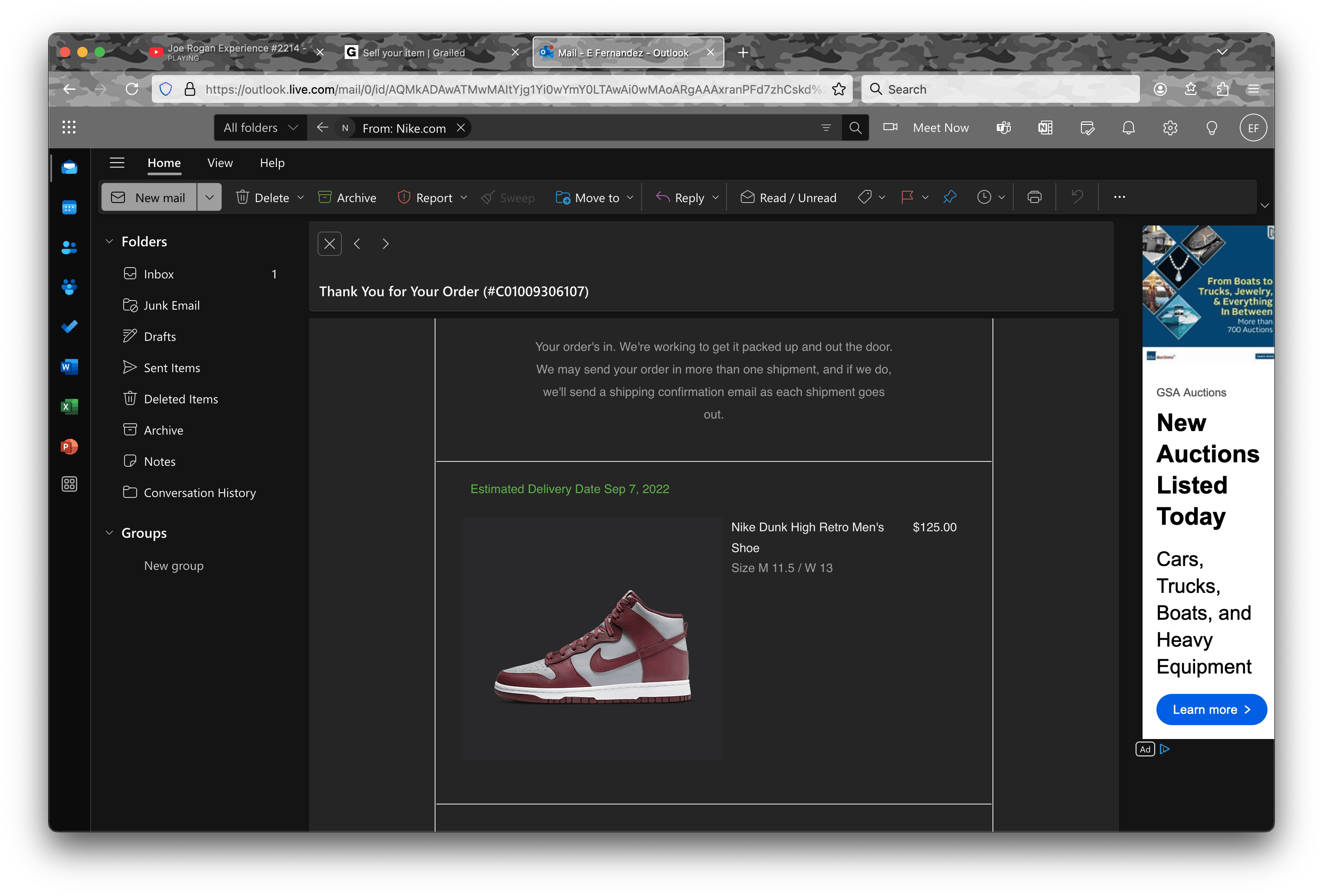Print this email
The image size is (1323, 896).
point(1035,197)
